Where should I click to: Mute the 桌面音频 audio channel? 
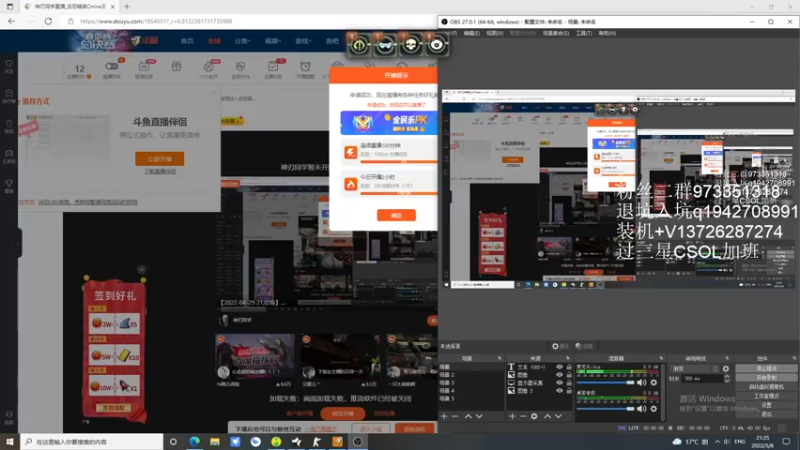[641, 408]
